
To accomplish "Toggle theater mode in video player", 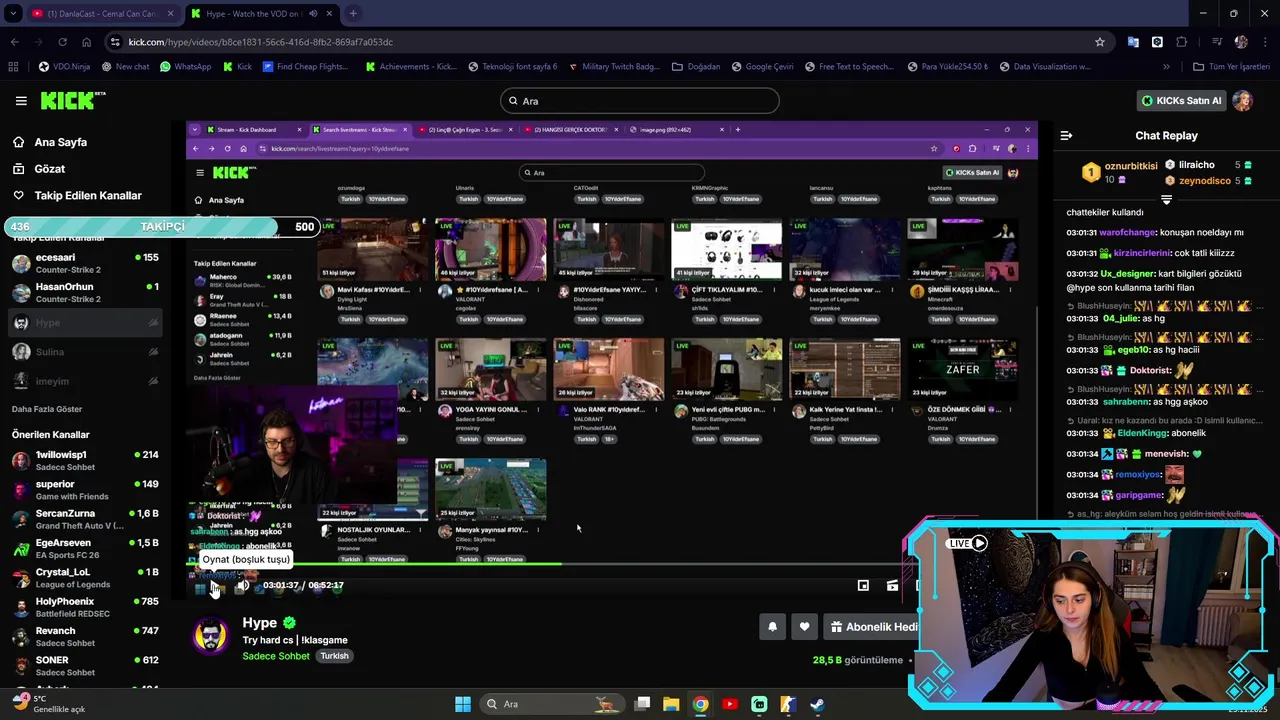I will pos(892,586).
